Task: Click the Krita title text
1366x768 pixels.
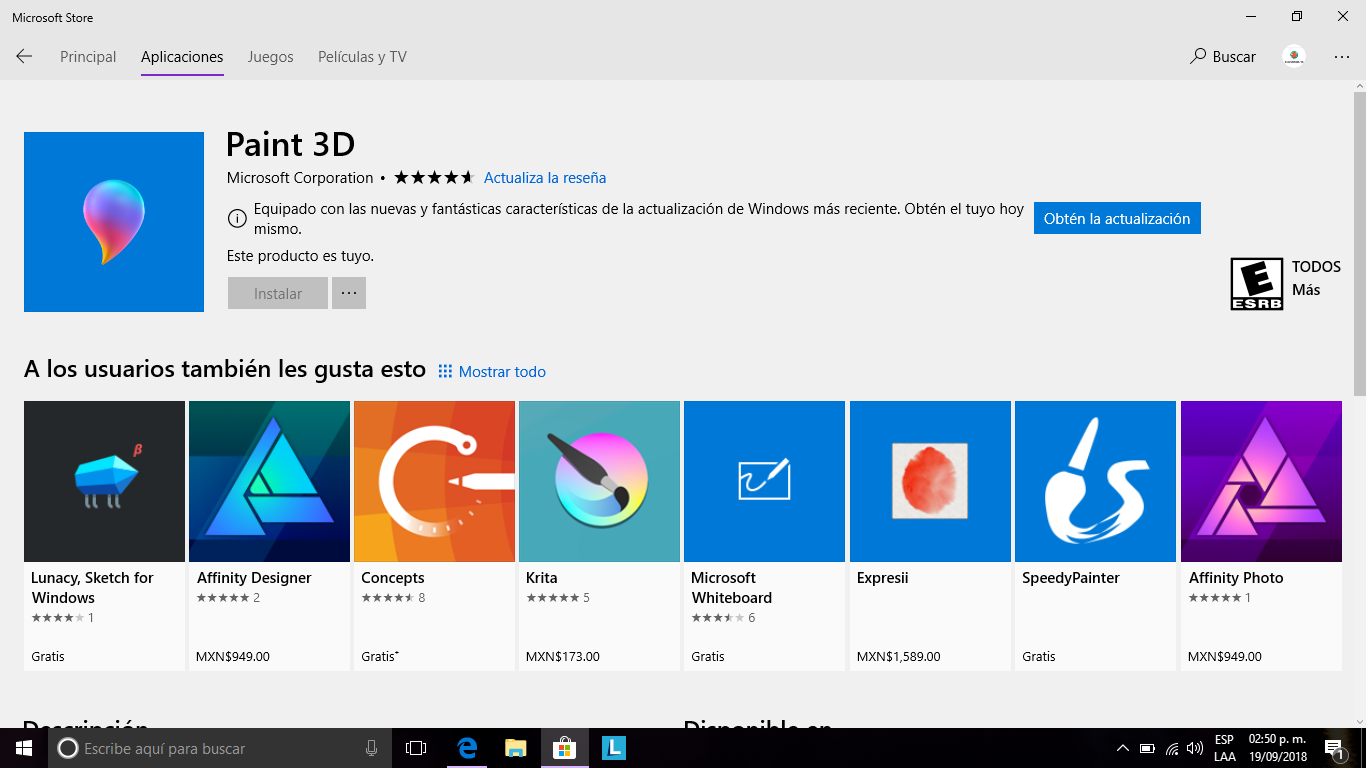Action: click(x=542, y=578)
